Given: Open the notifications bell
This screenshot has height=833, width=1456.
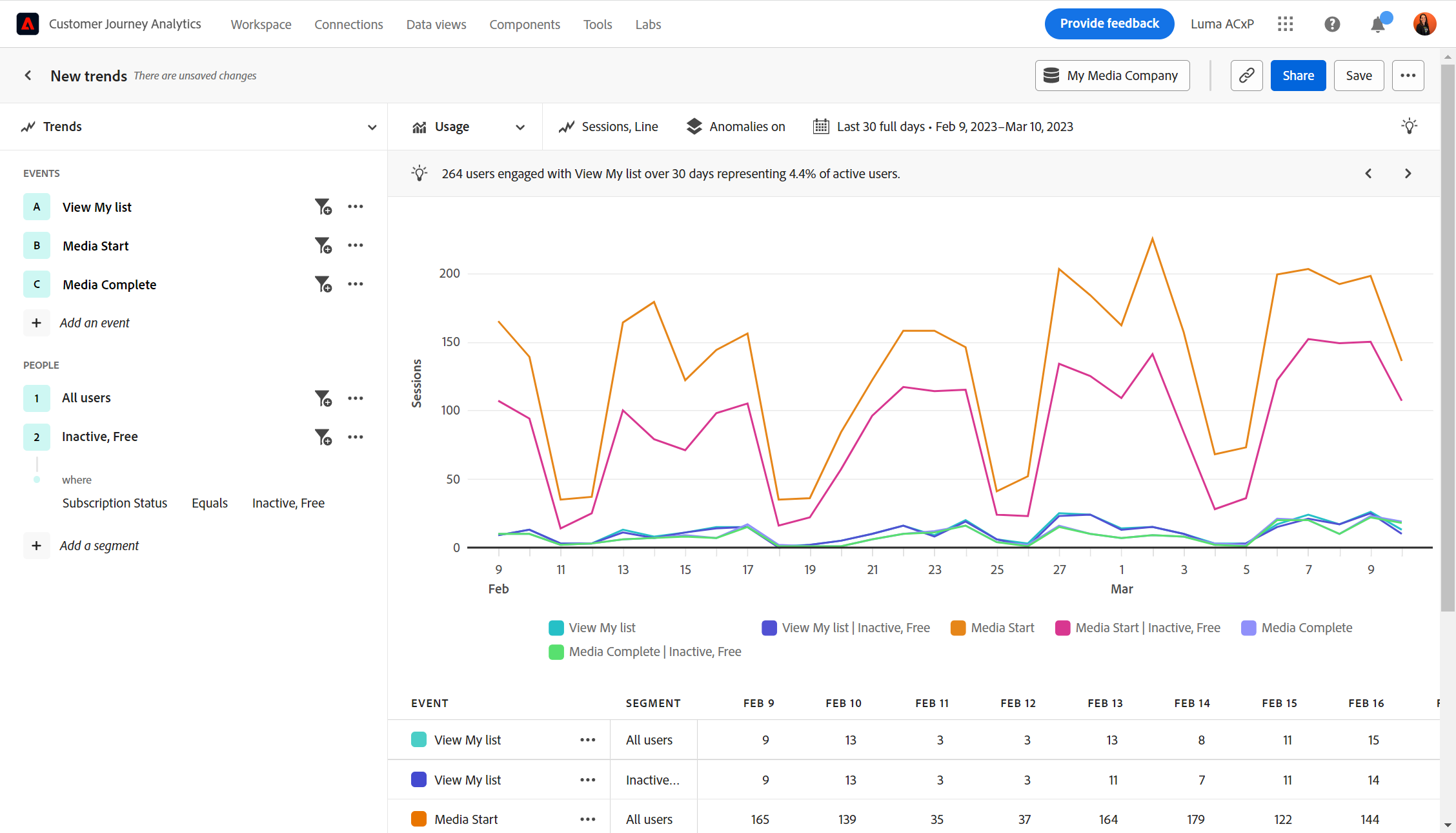Looking at the screenshot, I should pos(1377,25).
